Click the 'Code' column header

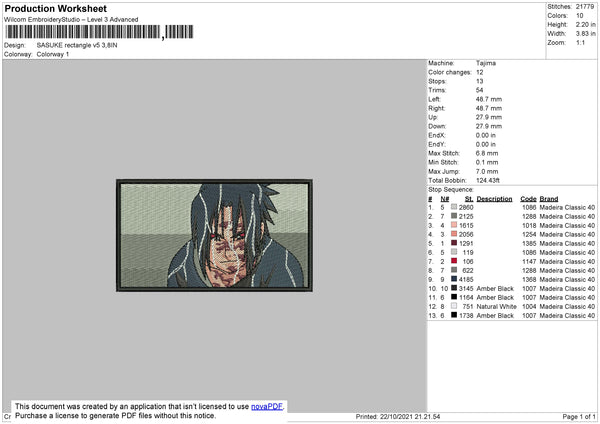coord(528,199)
